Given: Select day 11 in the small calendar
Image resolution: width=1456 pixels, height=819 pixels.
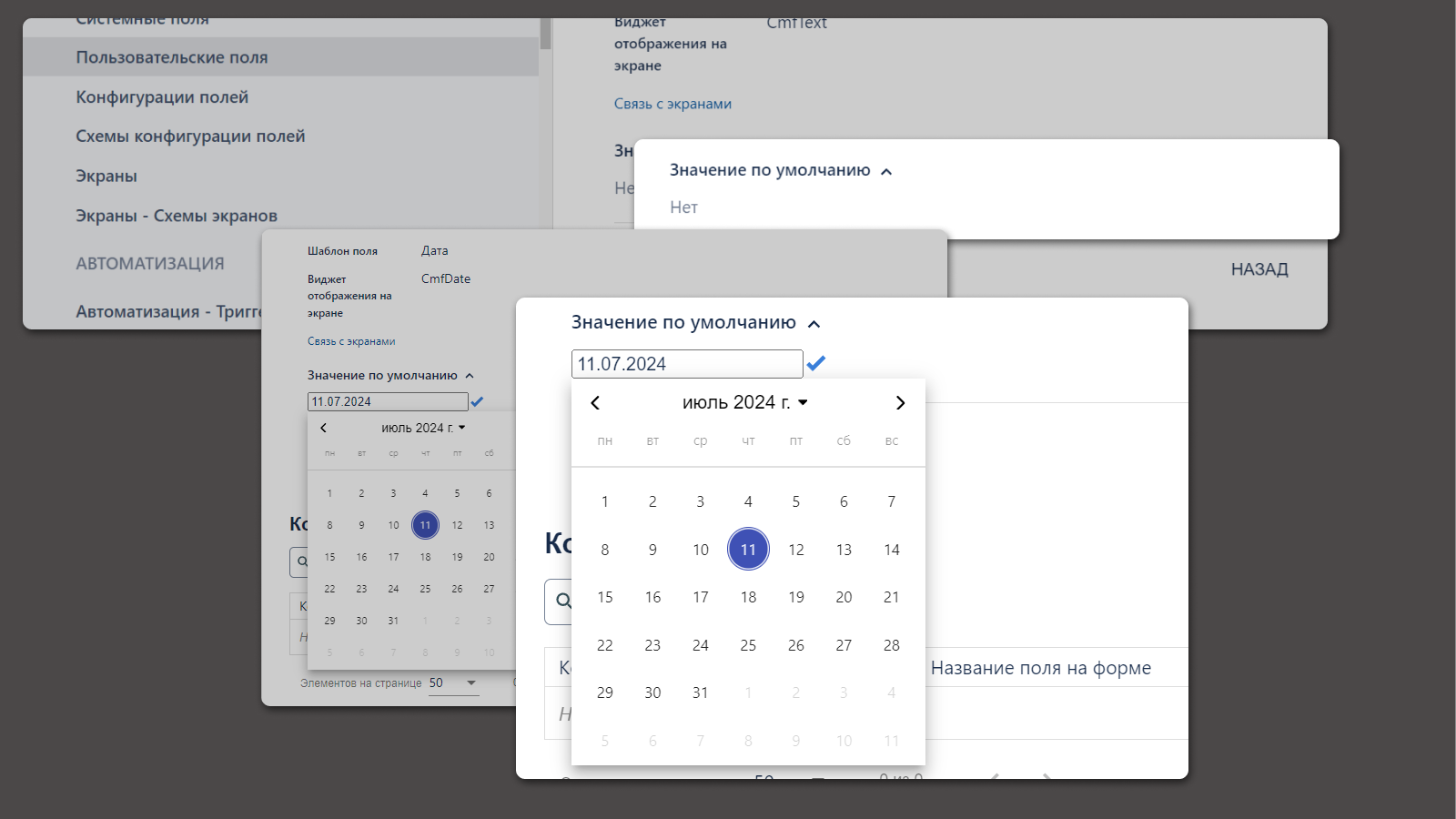Looking at the screenshot, I should click(x=425, y=525).
